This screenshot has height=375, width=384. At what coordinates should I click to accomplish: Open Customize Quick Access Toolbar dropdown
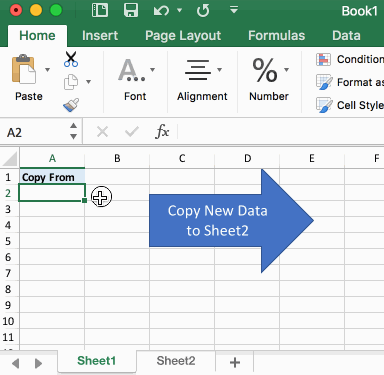(234, 10)
